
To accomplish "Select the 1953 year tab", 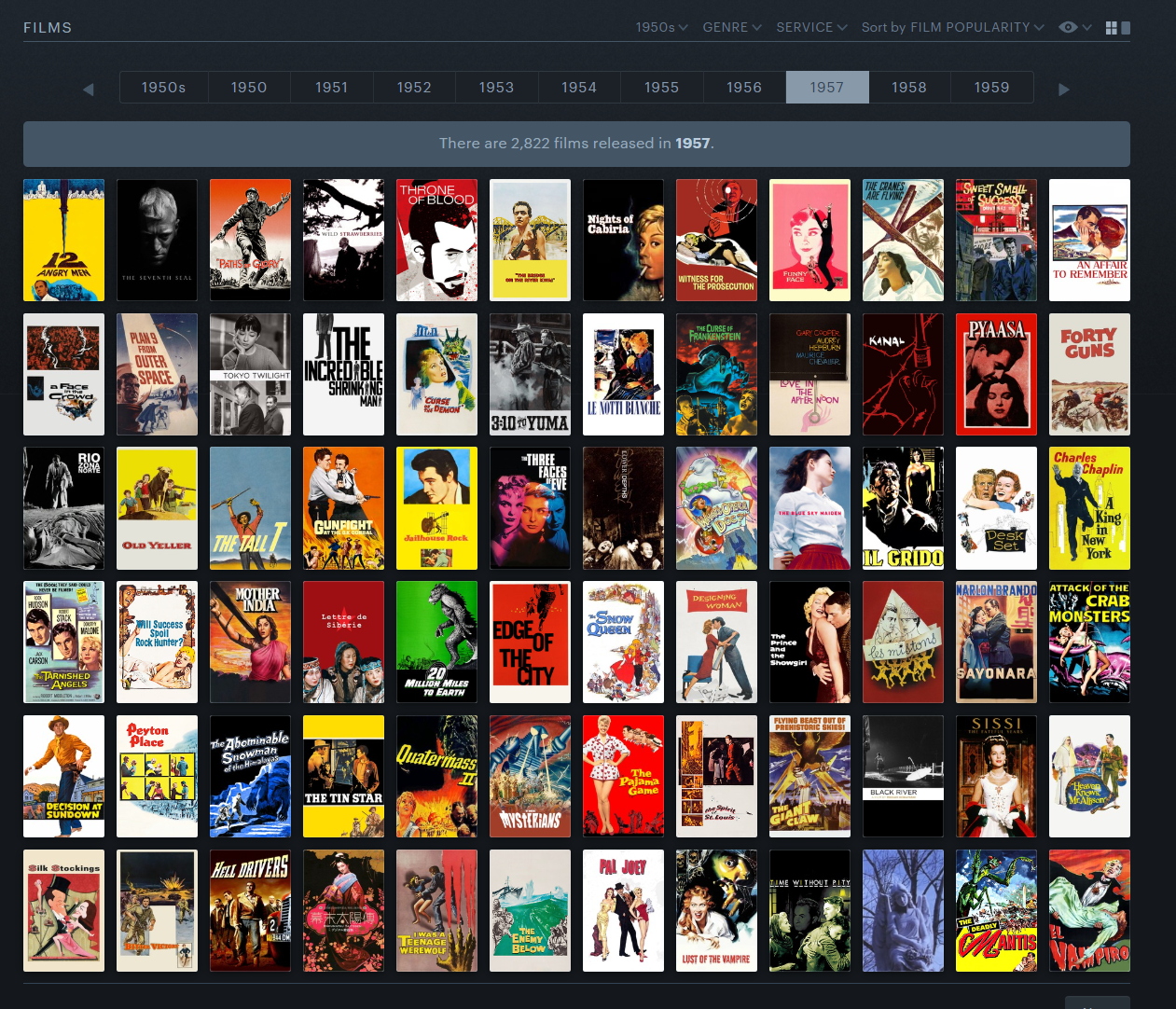I will [x=496, y=88].
